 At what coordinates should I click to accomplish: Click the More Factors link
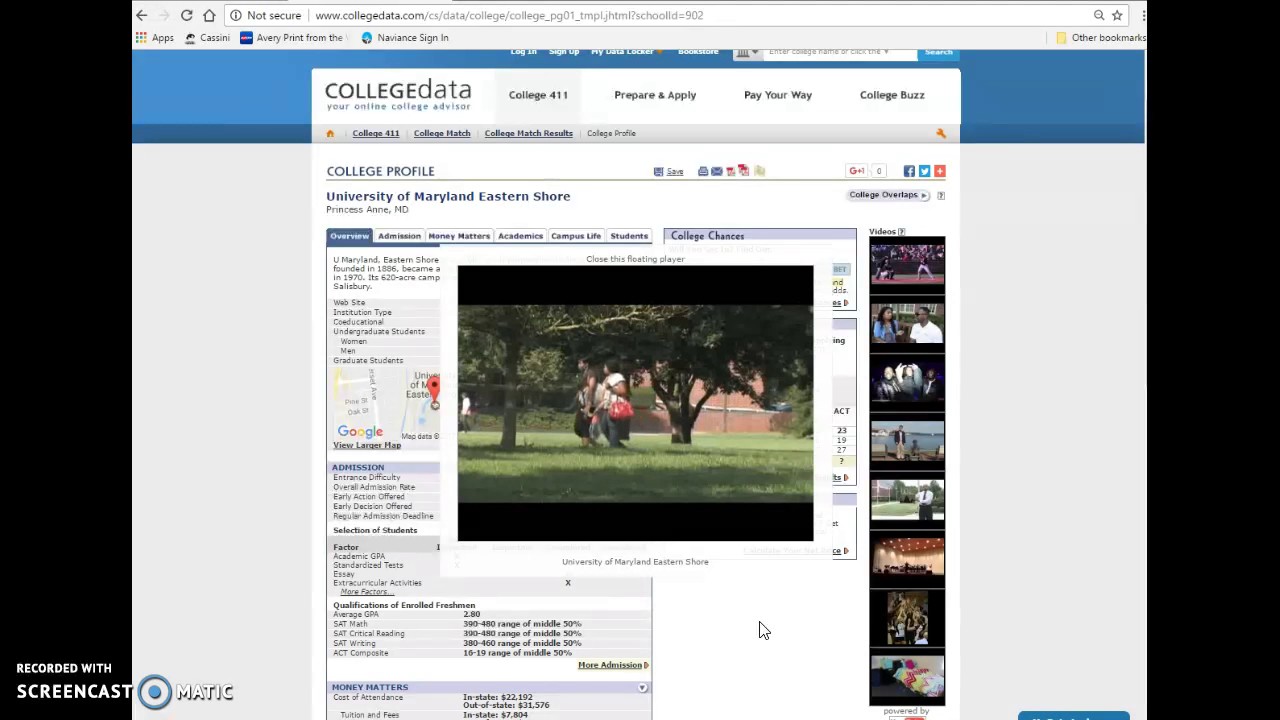click(x=366, y=592)
